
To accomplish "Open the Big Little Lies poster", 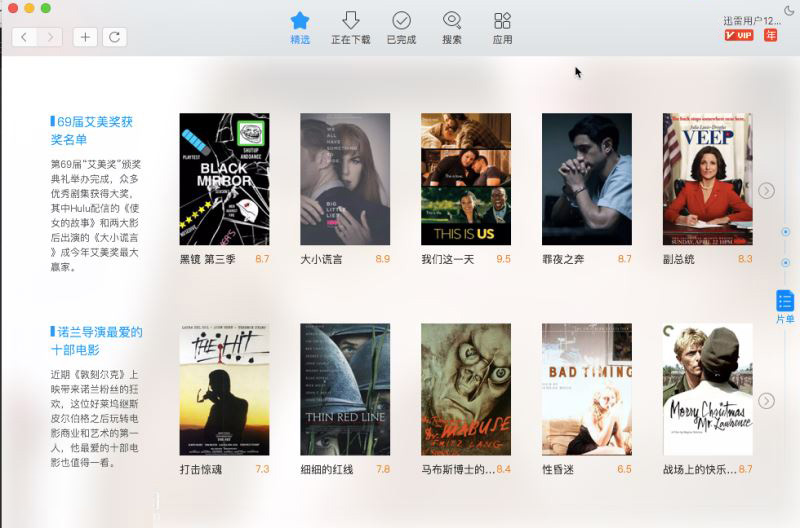I will [x=345, y=179].
